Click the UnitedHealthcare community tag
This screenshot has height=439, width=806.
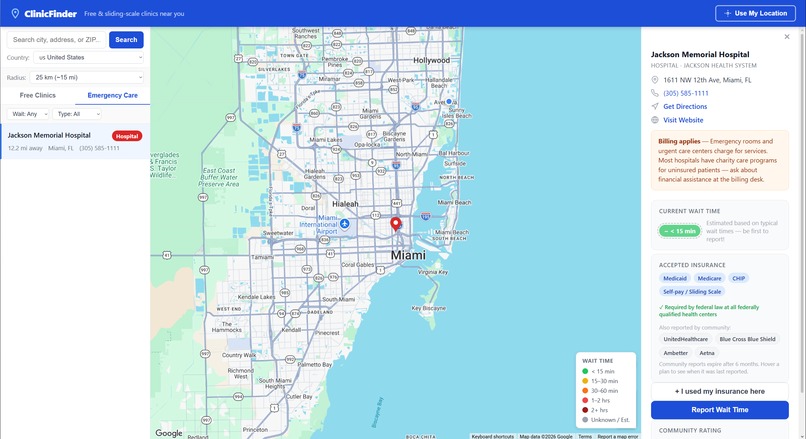[685, 339]
